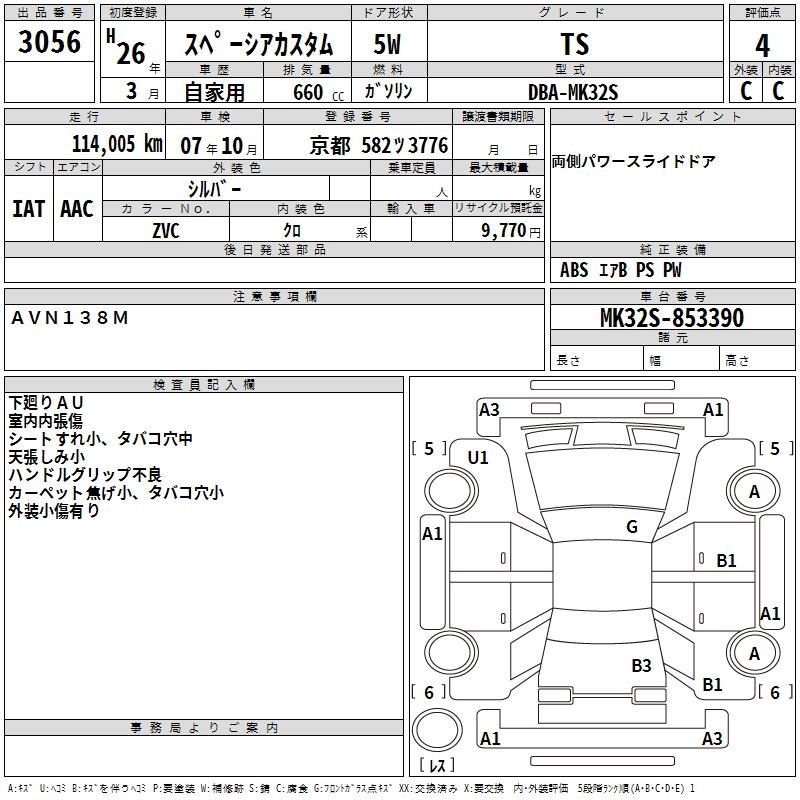Click air conditioner value AAC
Viewport: 800px width, 800px height.
77,209
